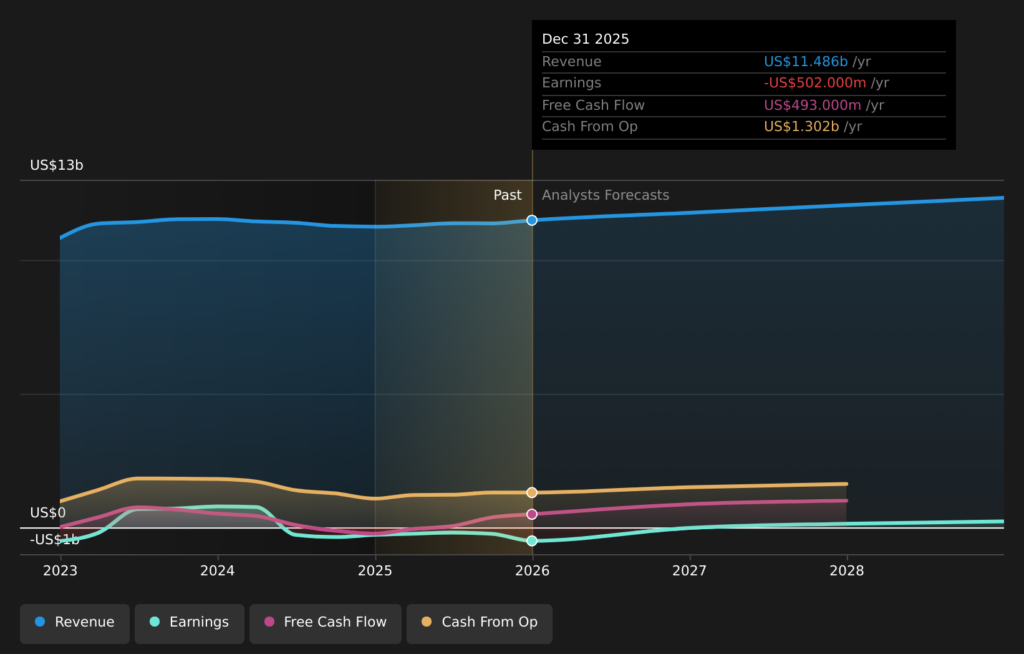Toggle the Revenue series in legend
This screenshot has width=1024, height=654.
[75, 622]
